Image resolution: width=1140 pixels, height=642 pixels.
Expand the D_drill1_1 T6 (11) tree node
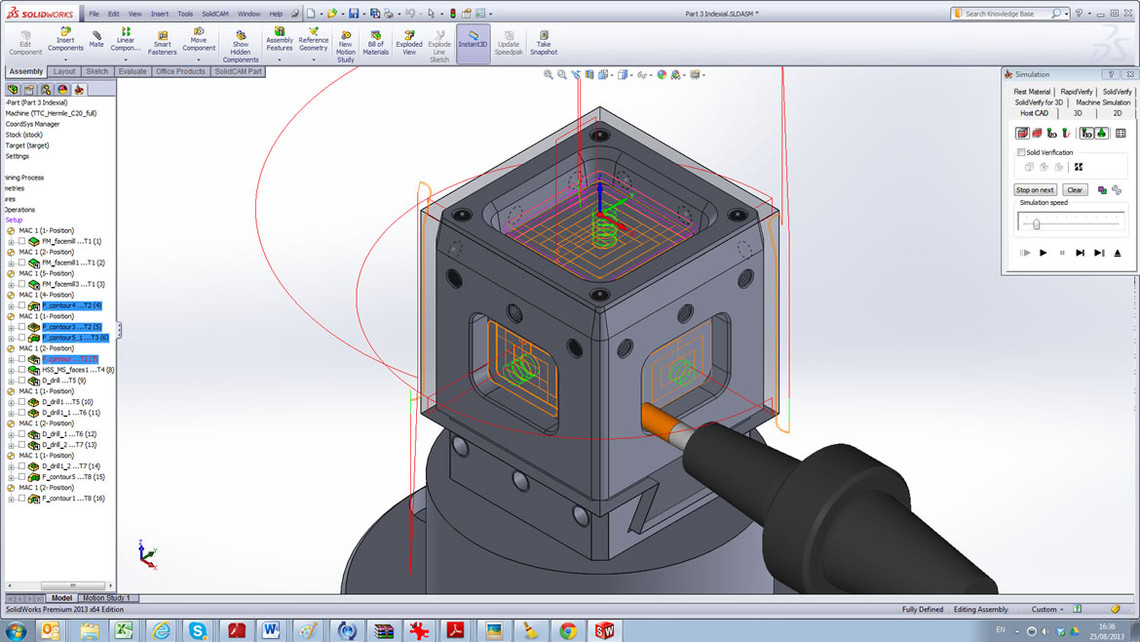coord(11,413)
